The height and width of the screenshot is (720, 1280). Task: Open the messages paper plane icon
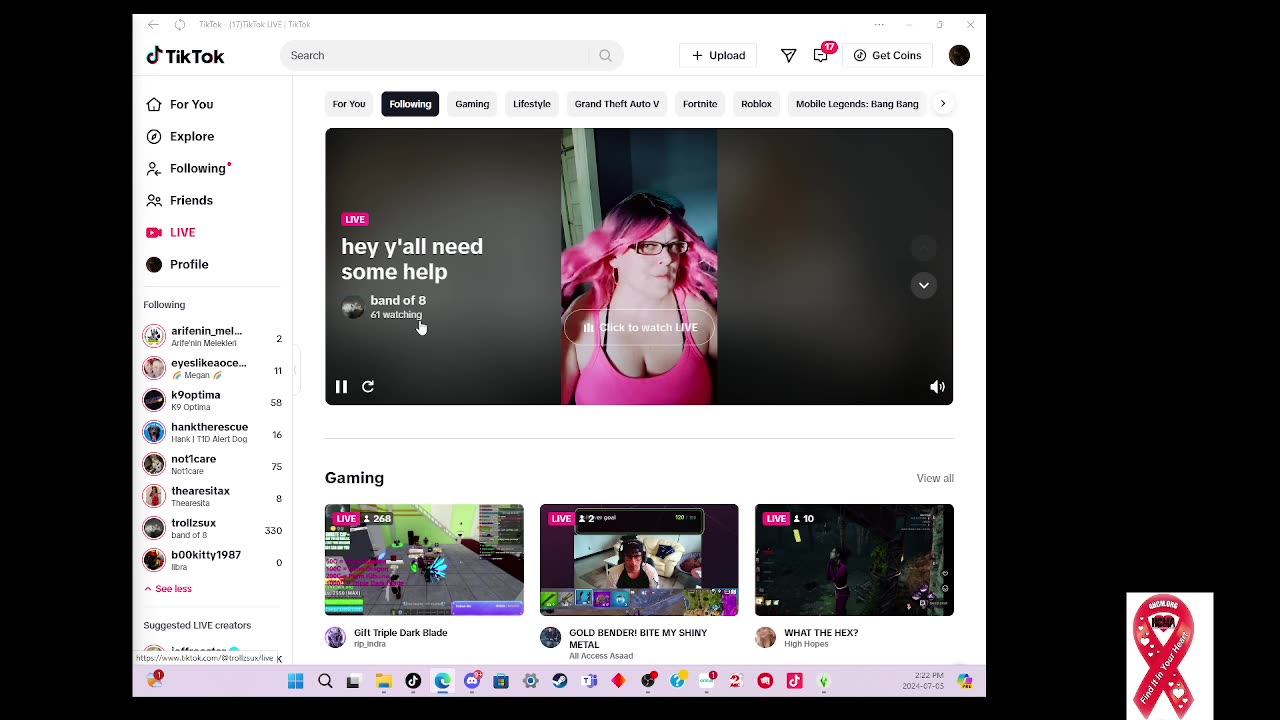(x=788, y=55)
